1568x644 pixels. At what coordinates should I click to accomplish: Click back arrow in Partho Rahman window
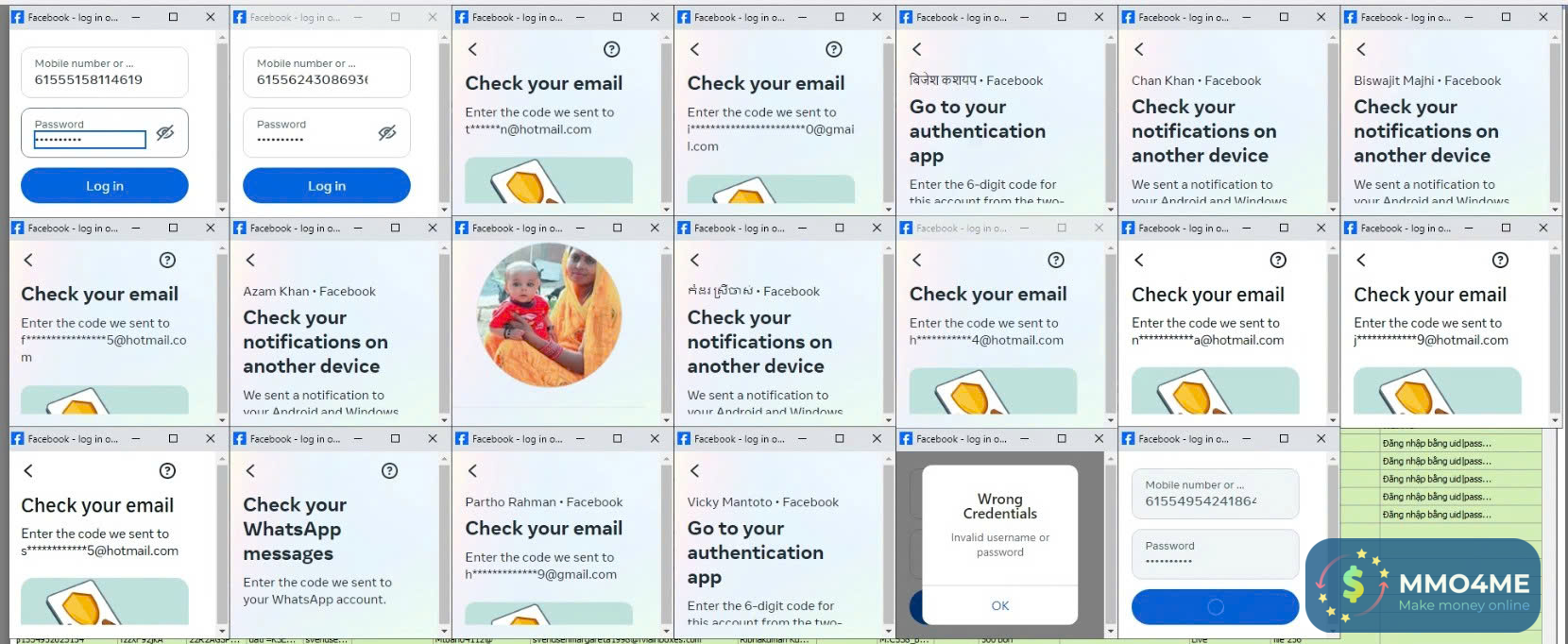472,470
